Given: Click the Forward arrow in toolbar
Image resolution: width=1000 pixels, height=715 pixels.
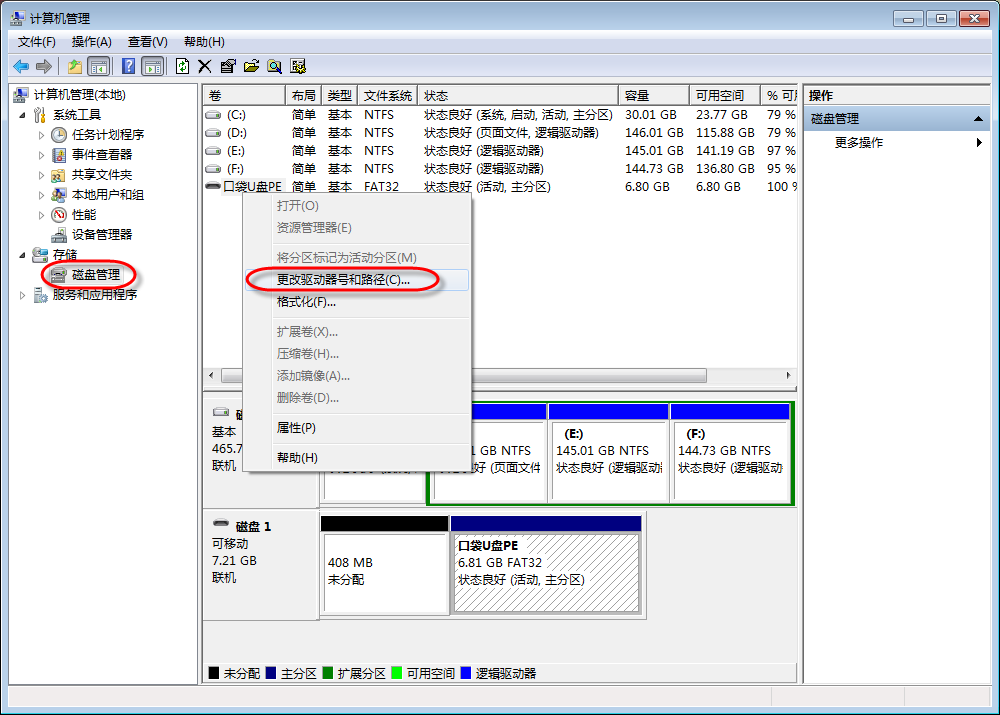Looking at the screenshot, I should pyautogui.click(x=44, y=66).
